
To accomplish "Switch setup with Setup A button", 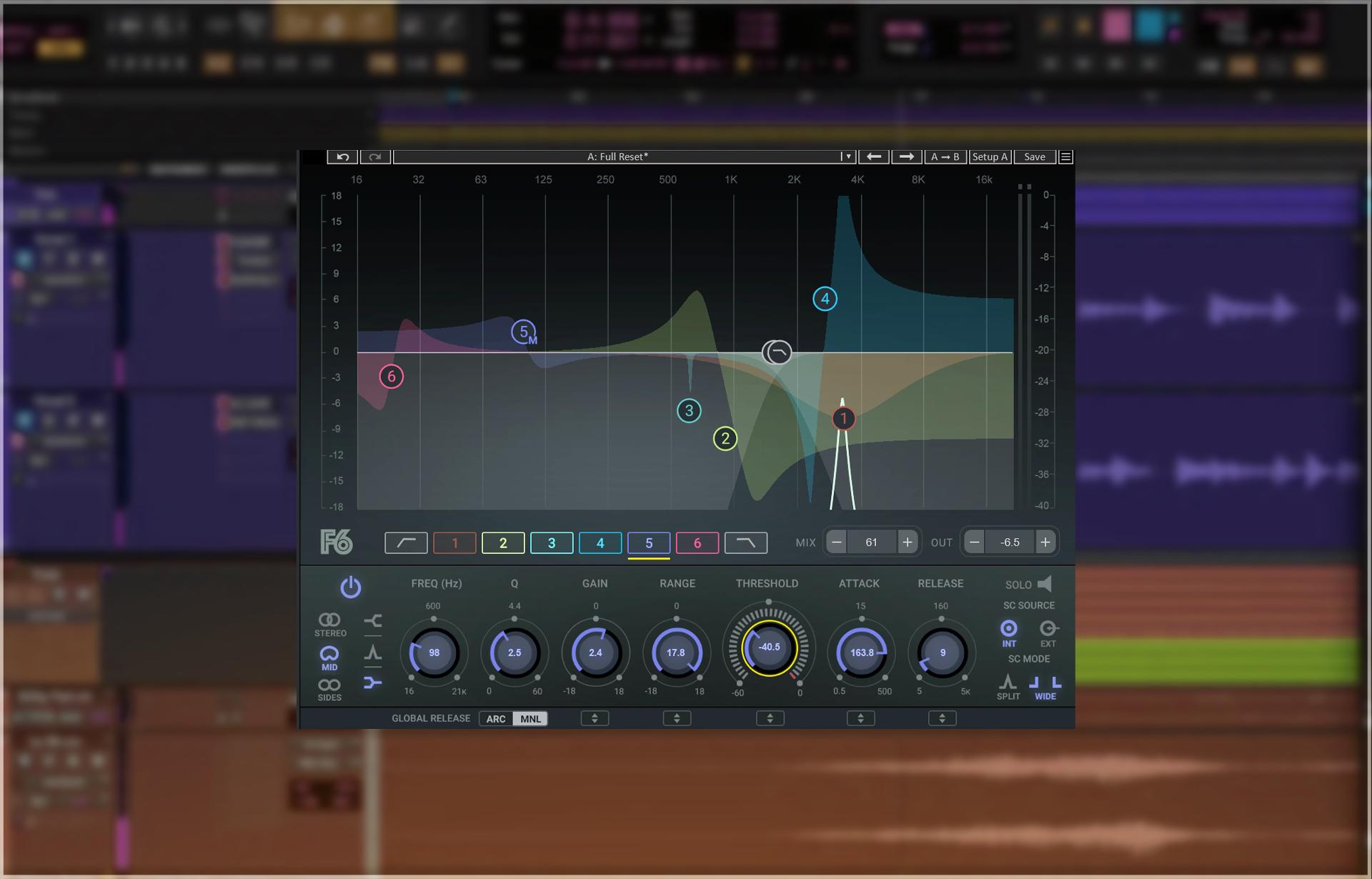I will tap(990, 157).
